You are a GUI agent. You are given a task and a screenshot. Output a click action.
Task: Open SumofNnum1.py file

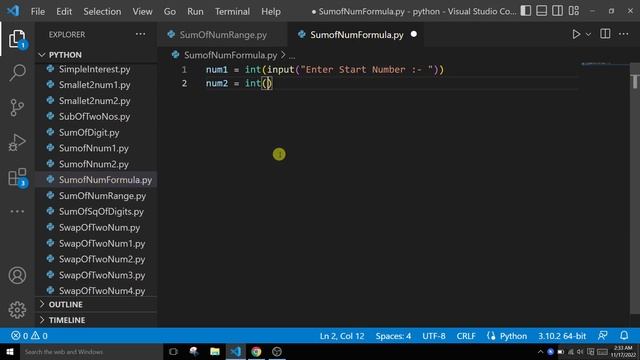coord(93,148)
